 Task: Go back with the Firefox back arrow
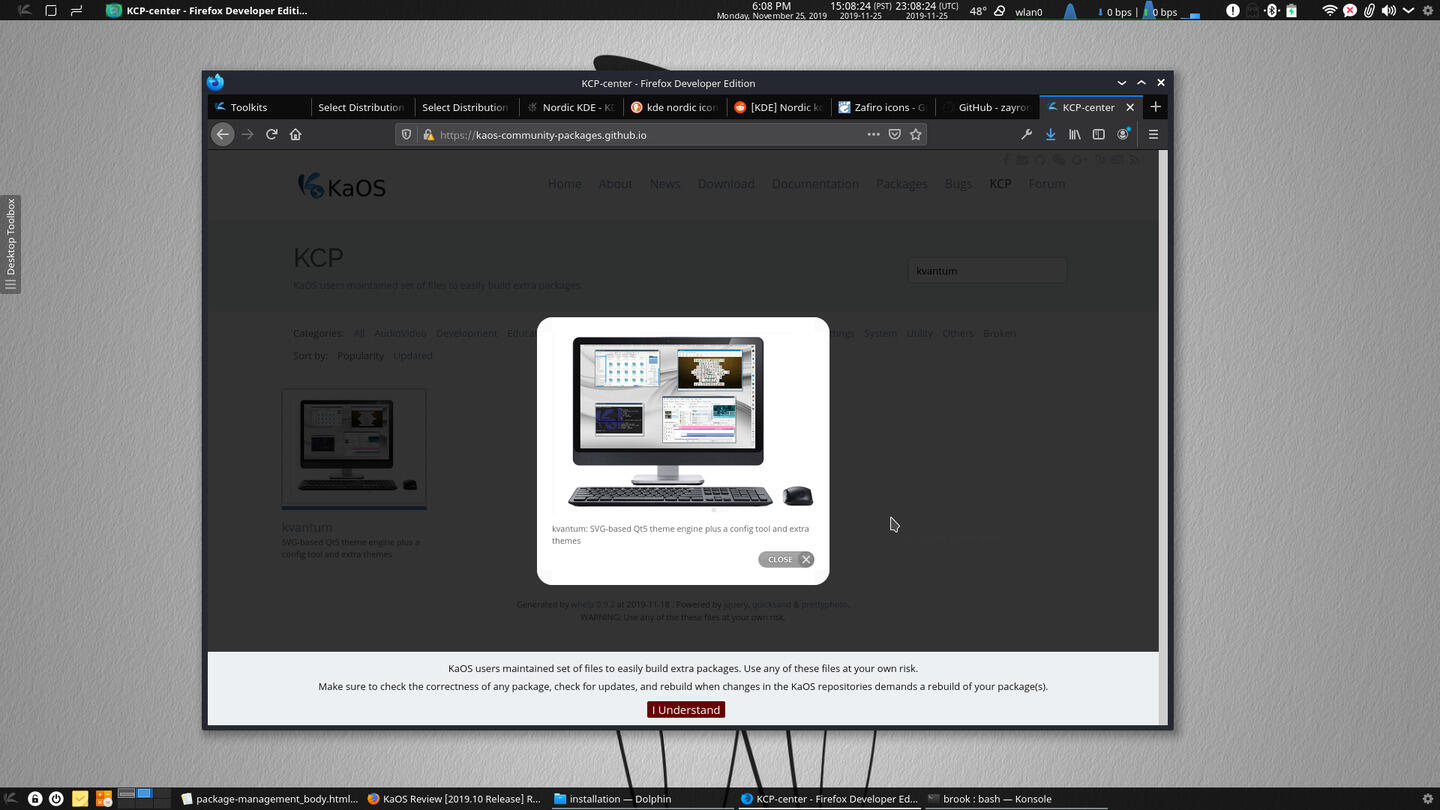(x=223, y=134)
